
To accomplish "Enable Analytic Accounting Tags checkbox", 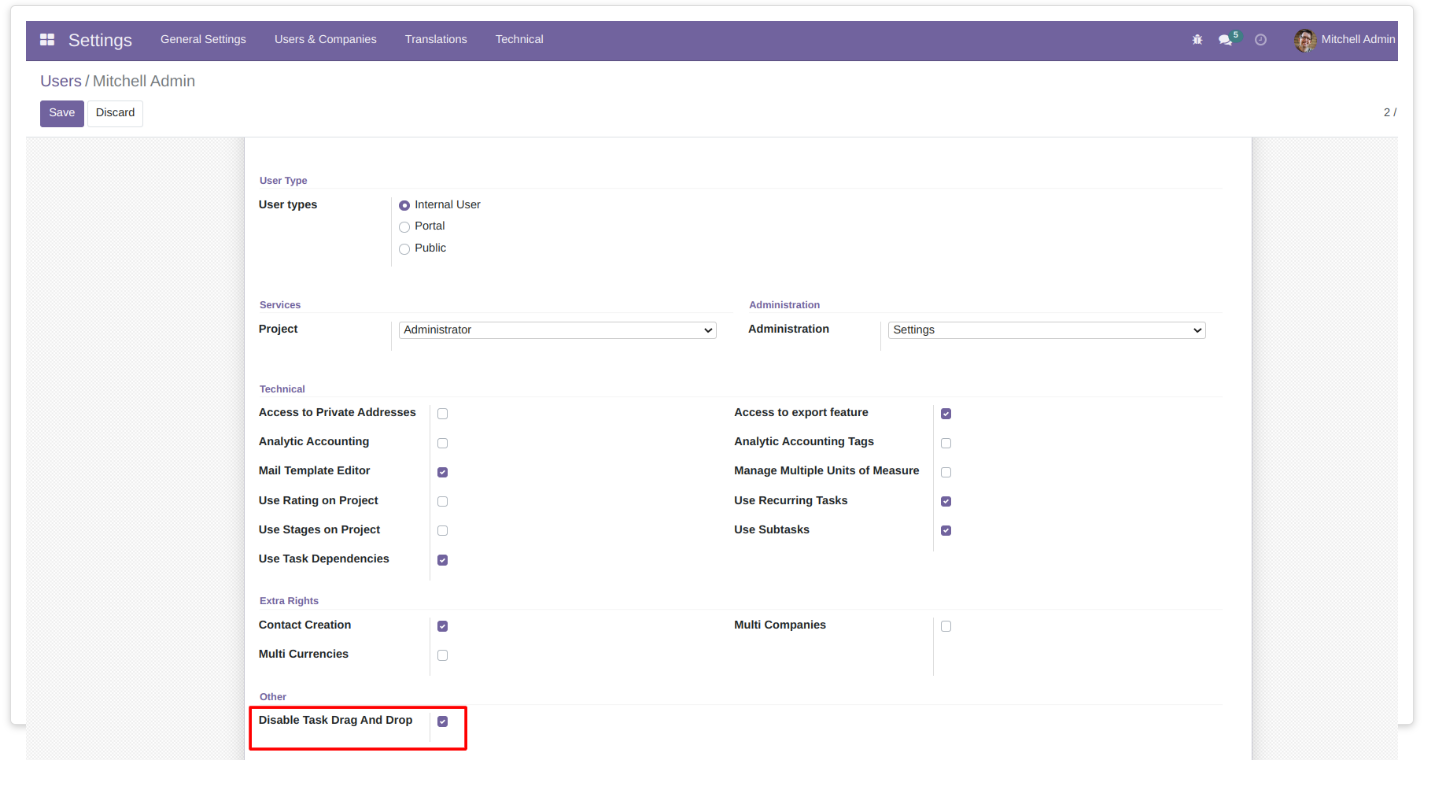I will coord(945,443).
